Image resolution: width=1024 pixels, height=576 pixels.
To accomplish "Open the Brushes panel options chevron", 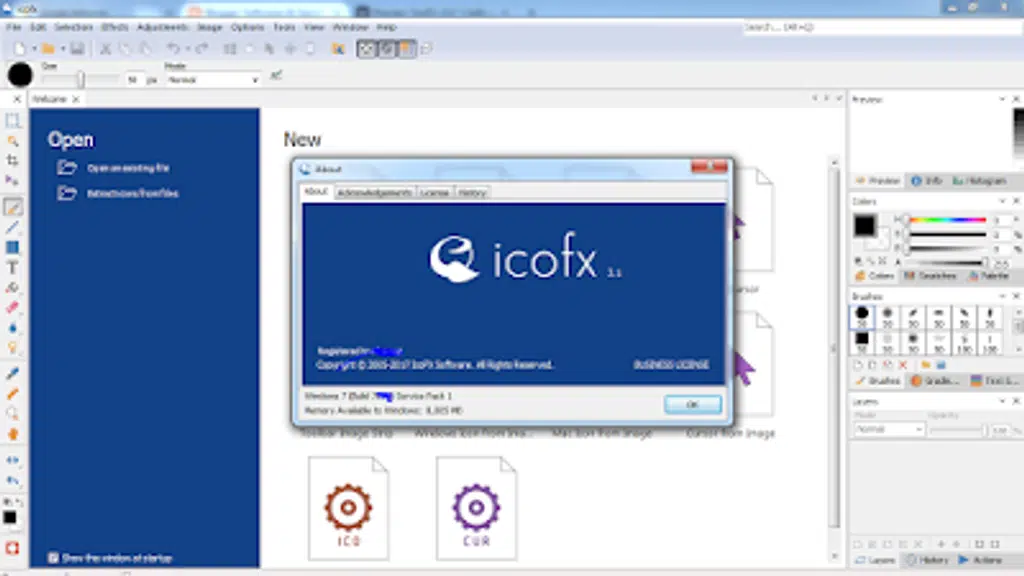I will pos(1002,296).
